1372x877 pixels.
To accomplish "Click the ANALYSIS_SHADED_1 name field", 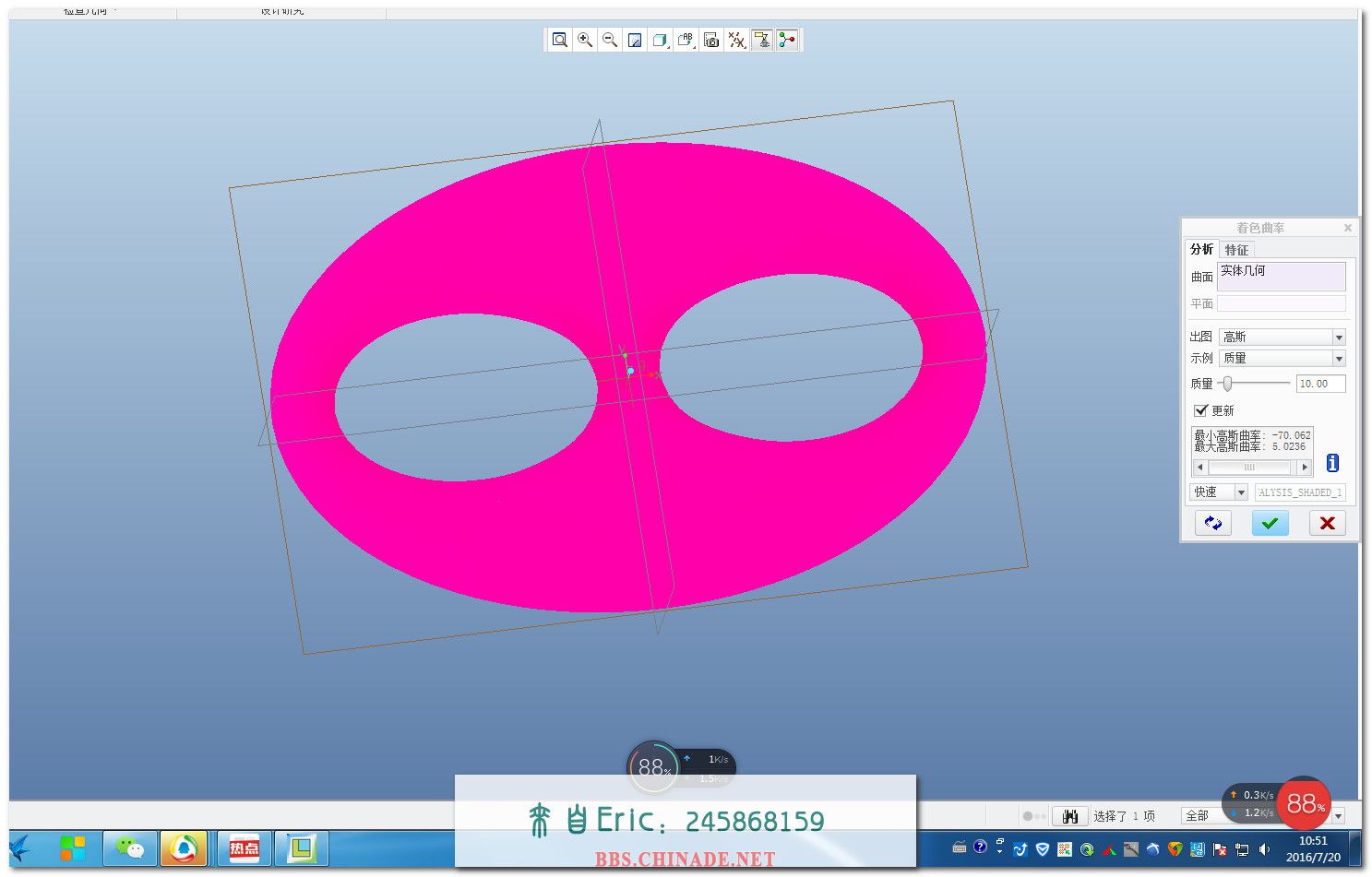I will click(x=1300, y=492).
